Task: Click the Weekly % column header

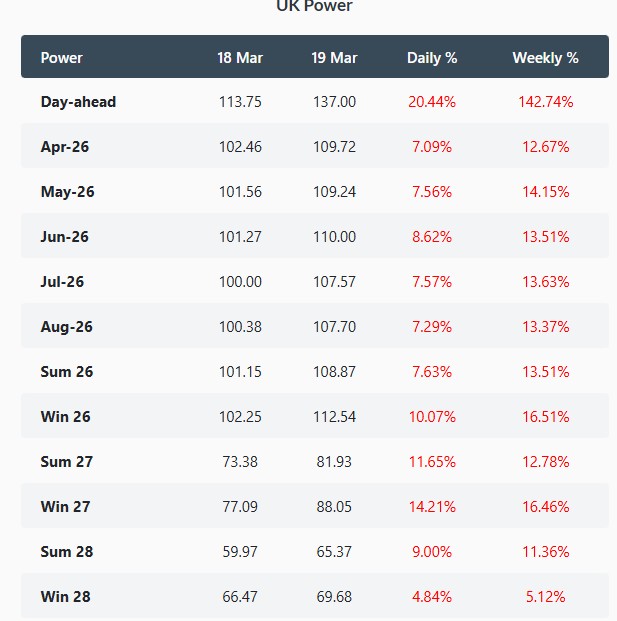Action: 545,58
